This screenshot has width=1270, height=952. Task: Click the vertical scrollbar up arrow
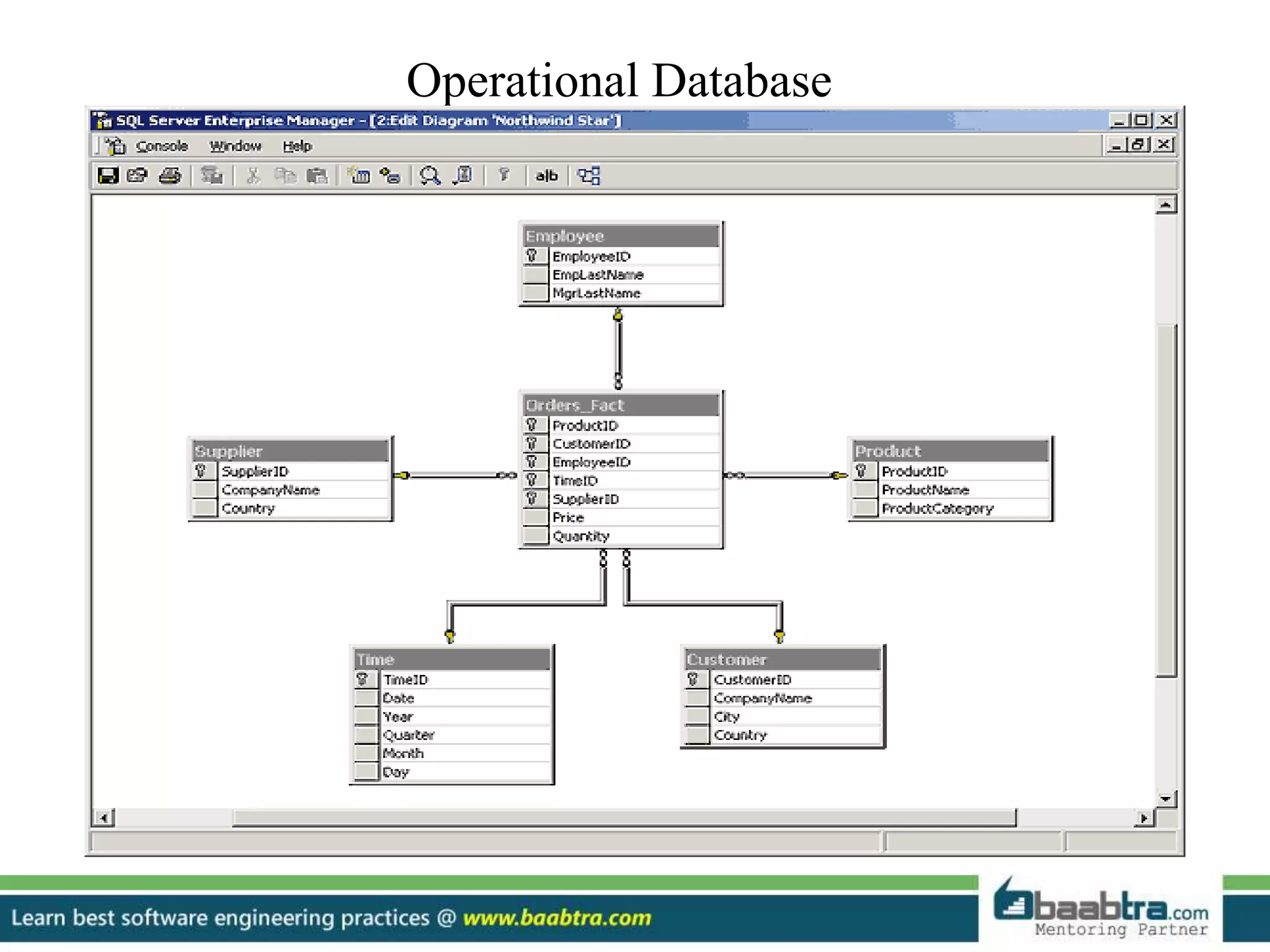1166,205
